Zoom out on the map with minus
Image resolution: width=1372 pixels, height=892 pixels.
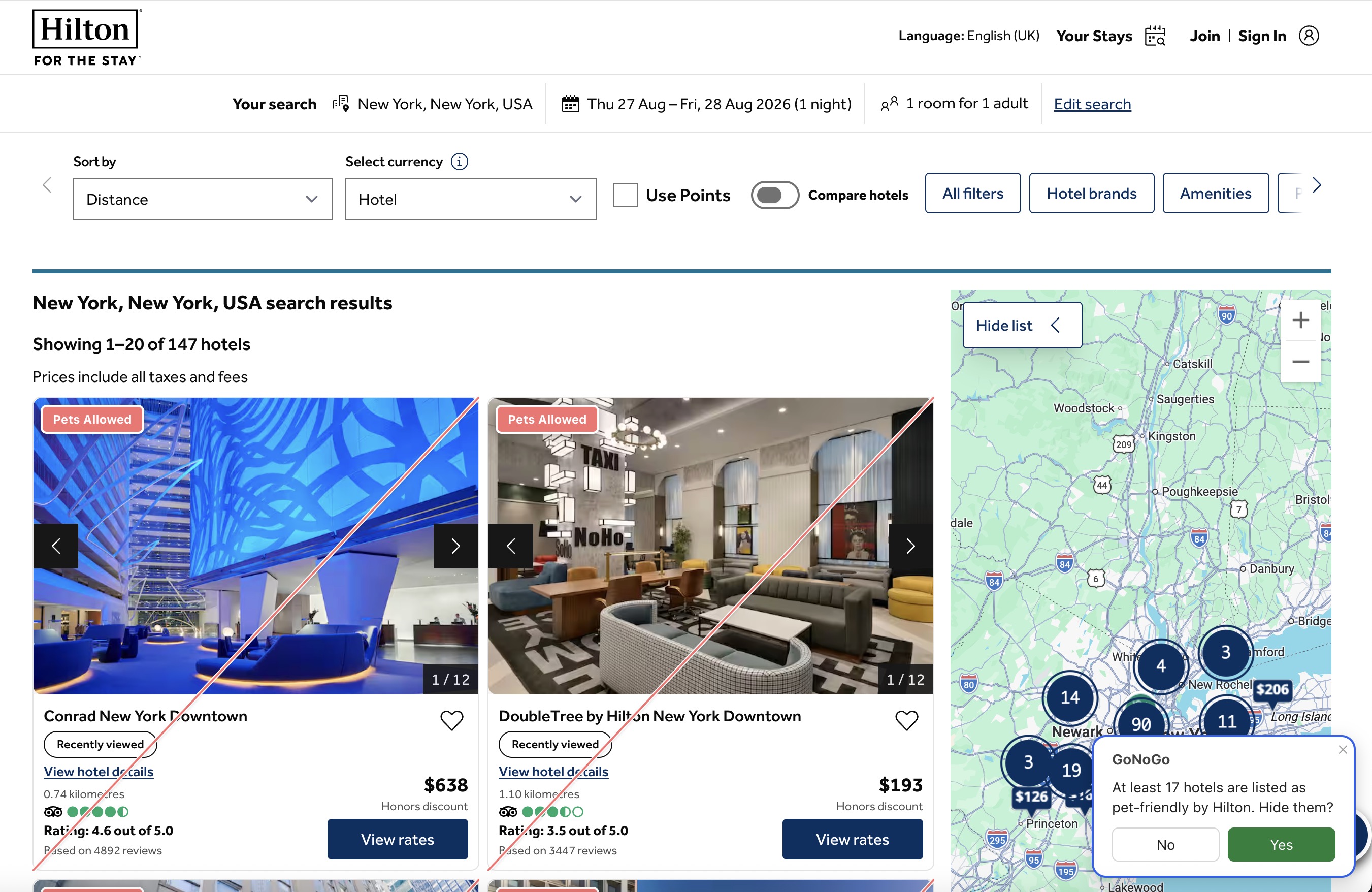point(1300,362)
